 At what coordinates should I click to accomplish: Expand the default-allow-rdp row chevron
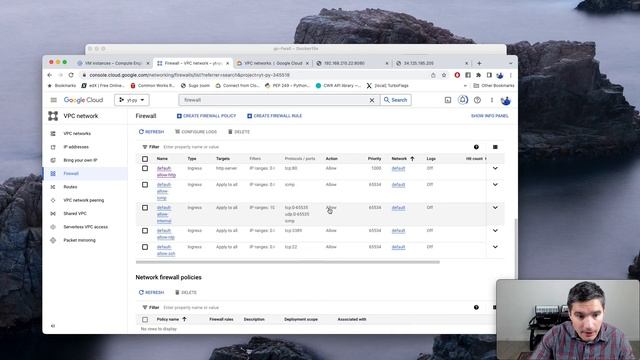point(495,231)
